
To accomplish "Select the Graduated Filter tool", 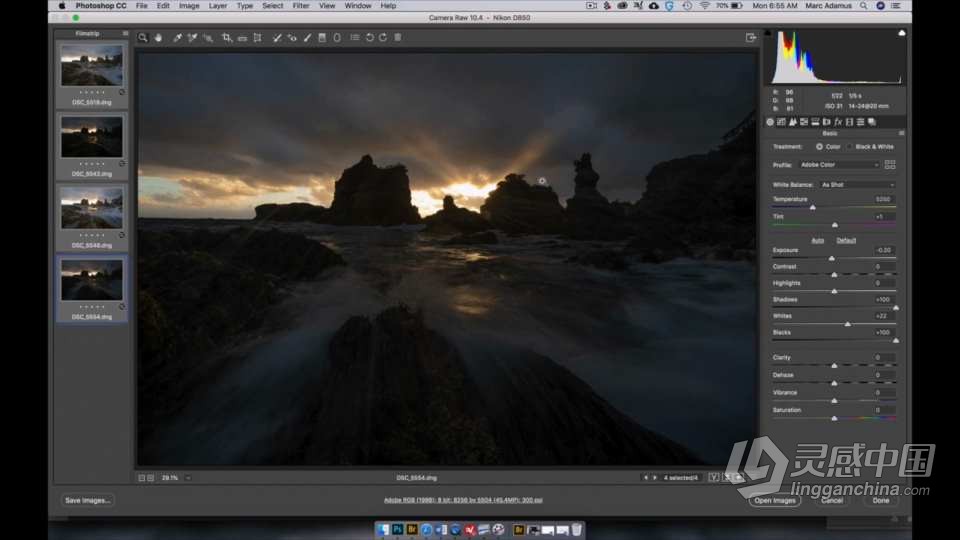I will pyautogui.click(x=322, y=37).
